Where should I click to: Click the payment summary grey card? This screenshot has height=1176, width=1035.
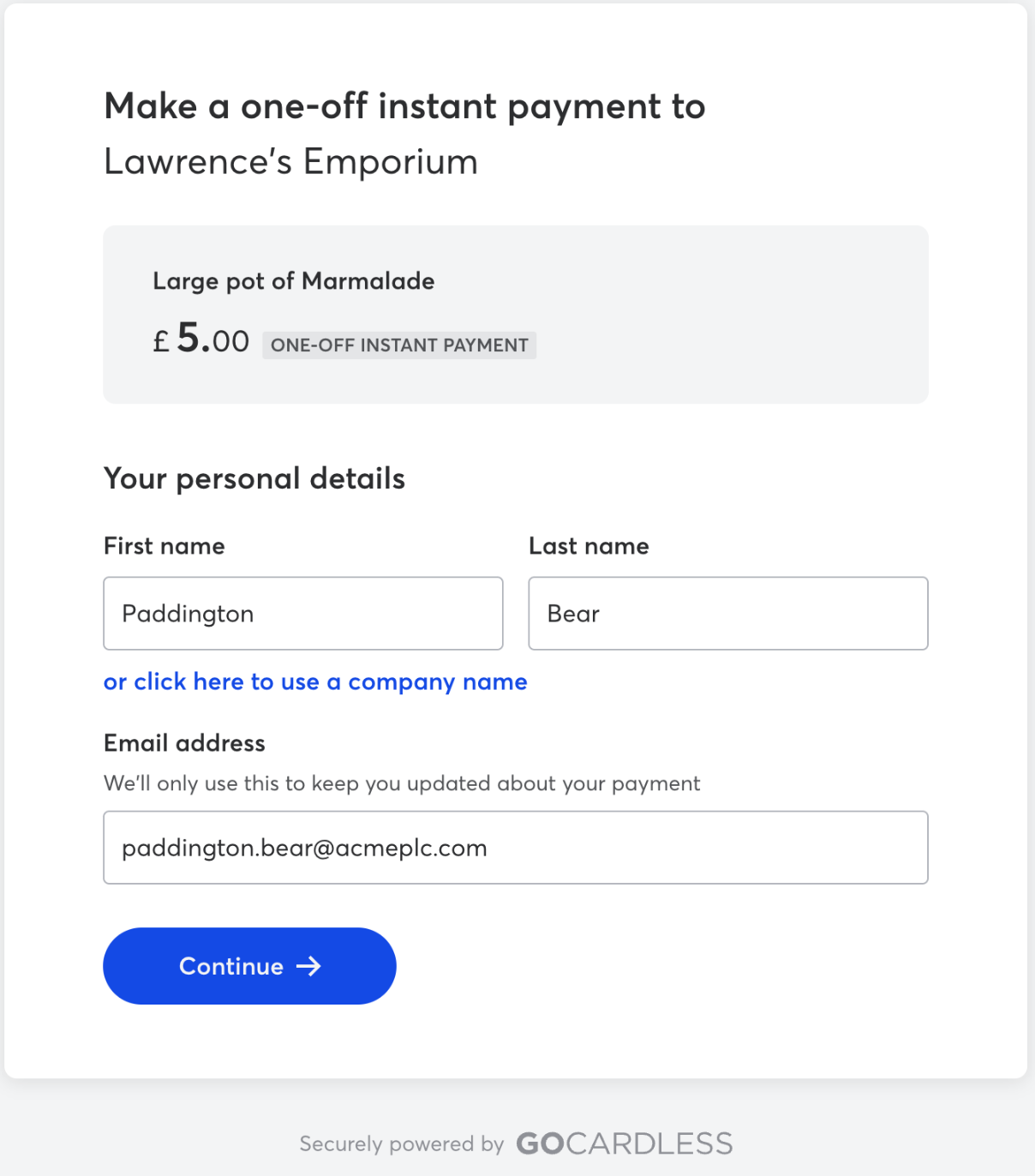(516, 315)
